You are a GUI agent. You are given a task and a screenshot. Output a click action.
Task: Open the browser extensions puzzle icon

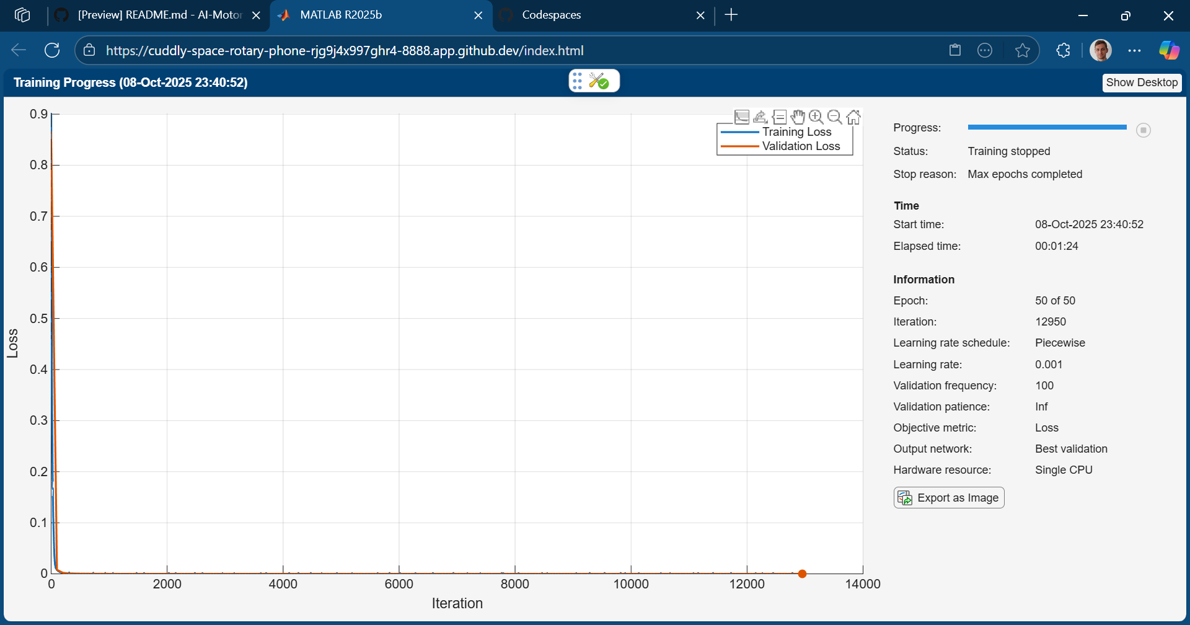1063,50
